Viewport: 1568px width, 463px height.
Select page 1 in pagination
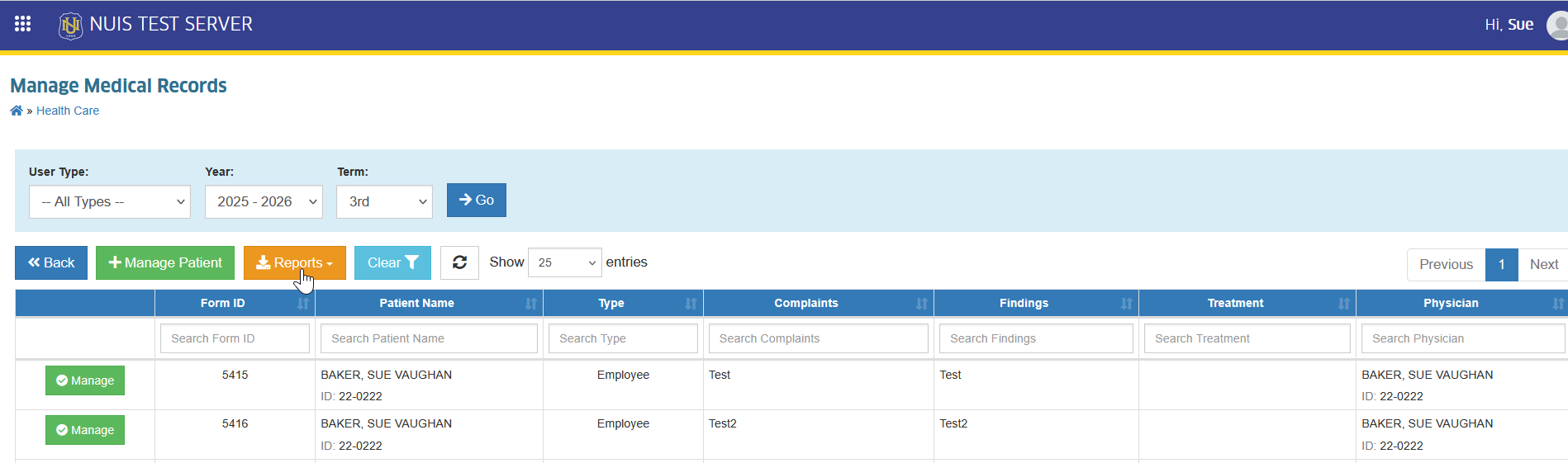pos(1501,264)
